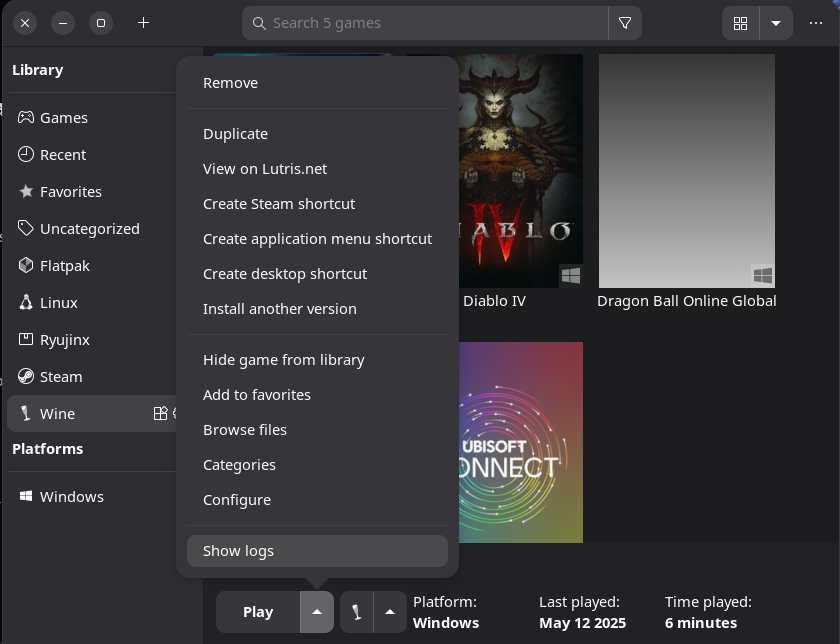Expand the view options dropdown arrow
Screen dimensions: 840x644
pyautogui.click(x=776, y=23)
